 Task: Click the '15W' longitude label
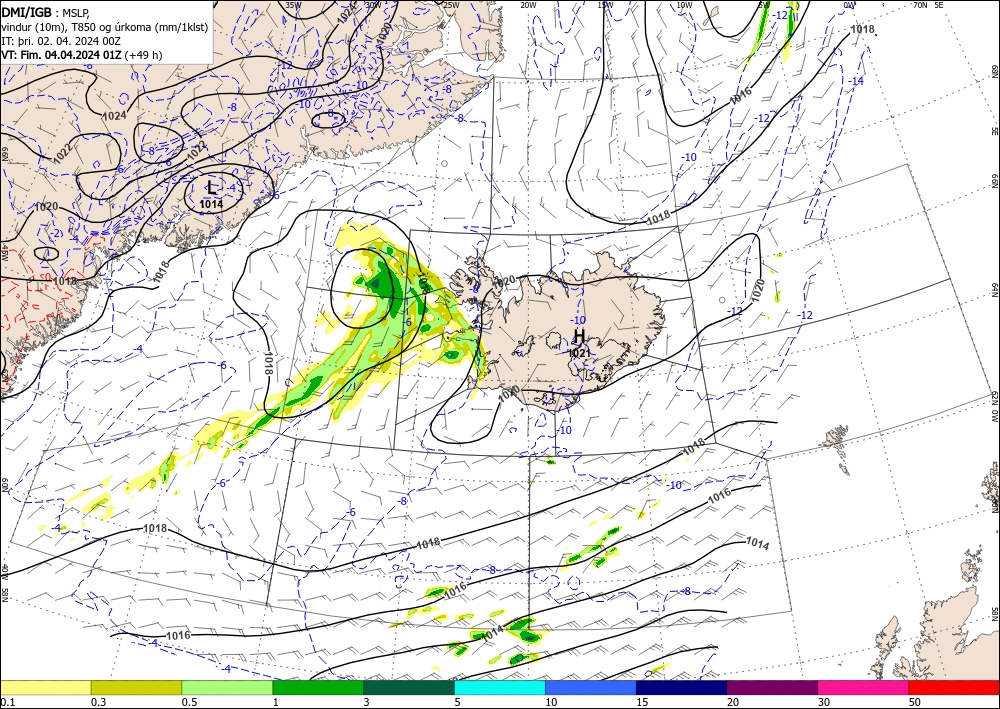(606, 5)
